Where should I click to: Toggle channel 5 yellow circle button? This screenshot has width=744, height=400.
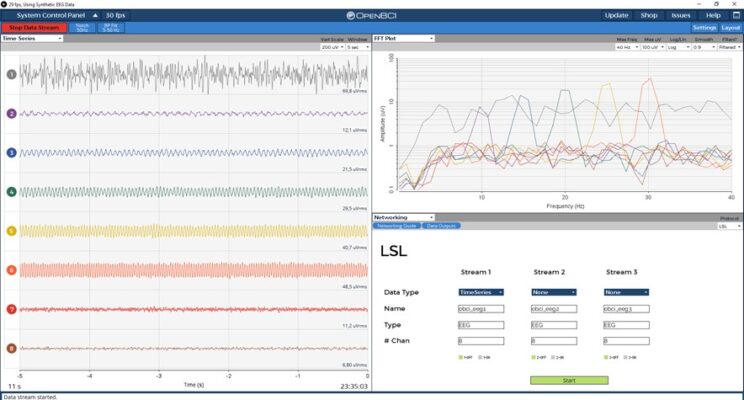11,231
